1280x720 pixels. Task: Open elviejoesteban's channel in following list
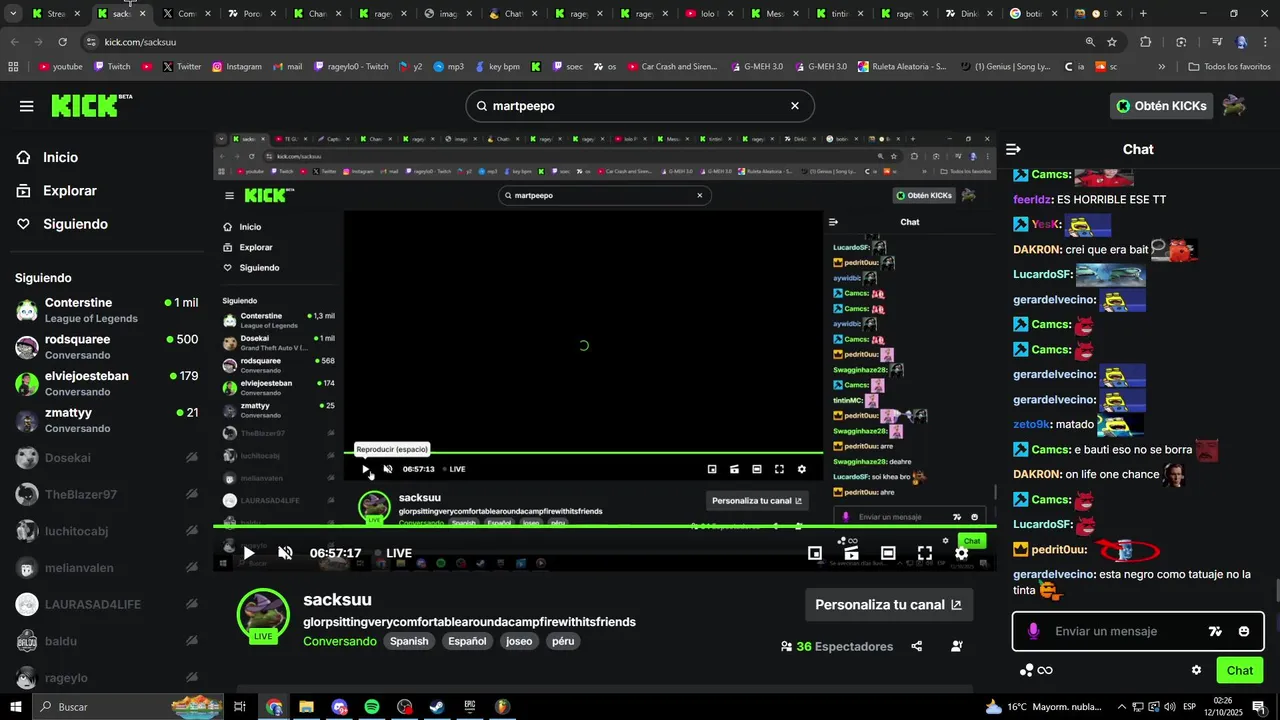pyautogui.click(x=106, y=383)
